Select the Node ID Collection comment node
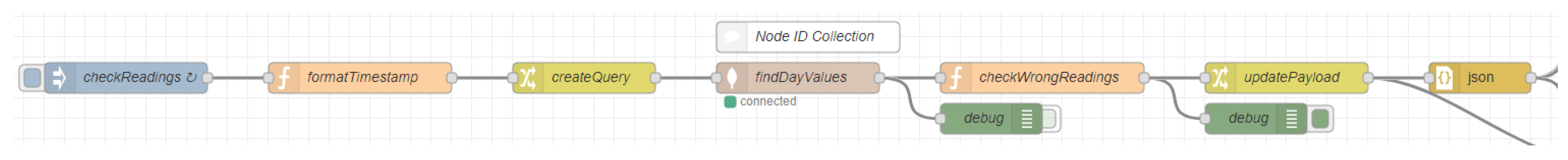 [x=808, y=37]
